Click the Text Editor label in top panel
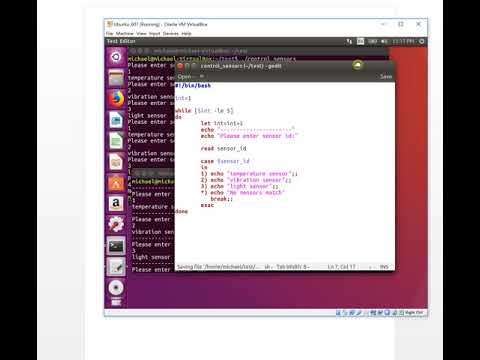Screen dimensions: 480x360 121,41
